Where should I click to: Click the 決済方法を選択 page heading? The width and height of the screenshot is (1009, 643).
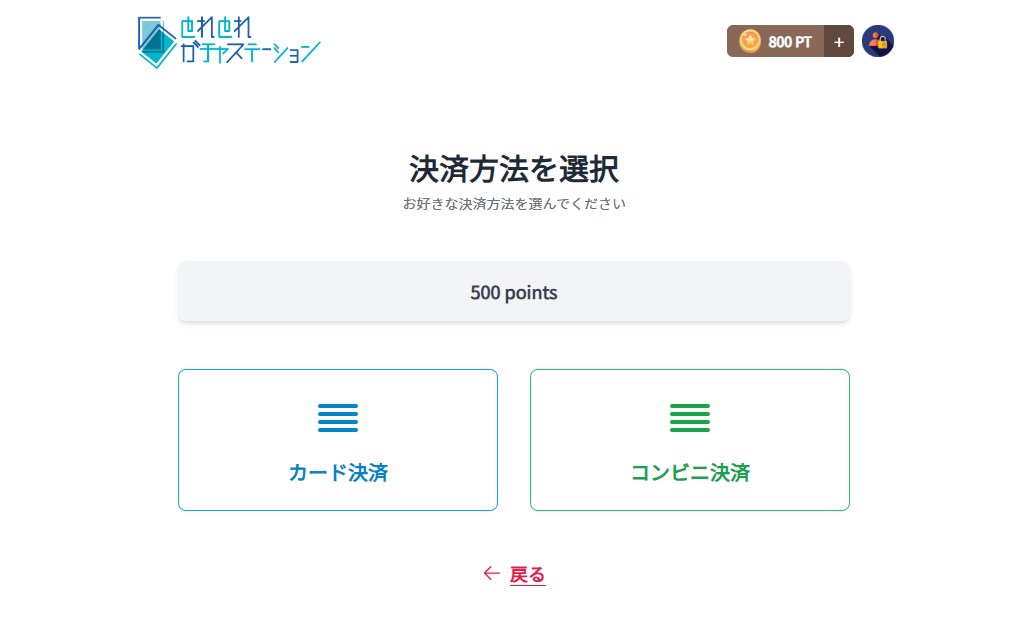pyautogui.click(x=514, y=169)
